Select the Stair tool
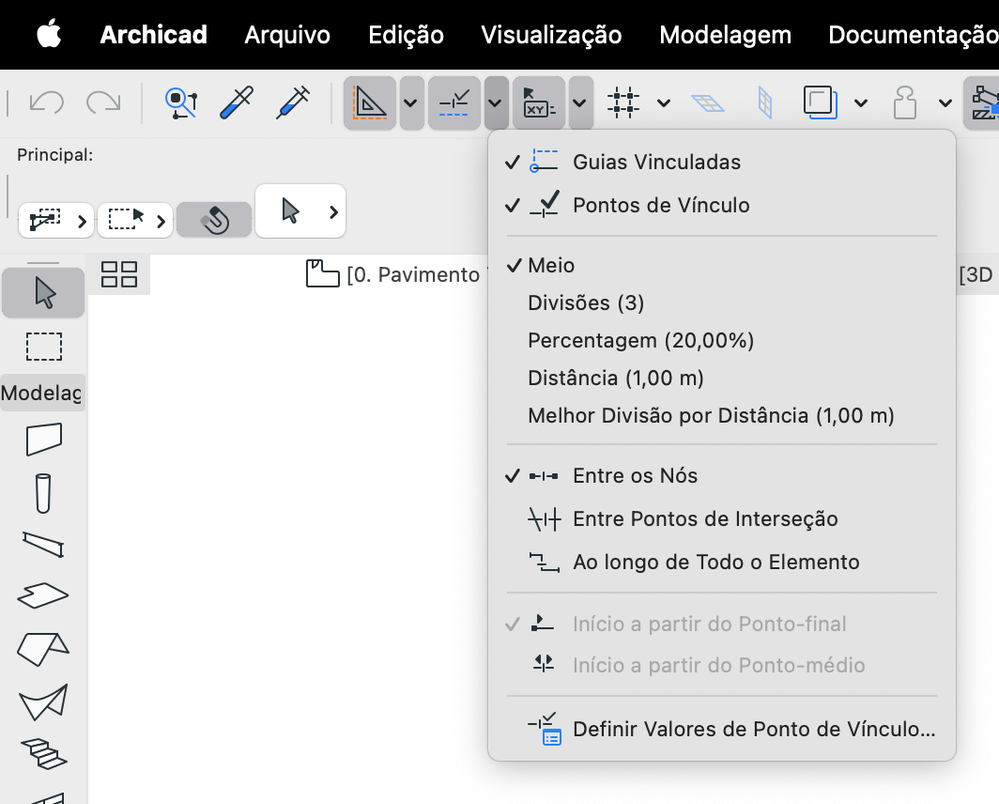 43,754
